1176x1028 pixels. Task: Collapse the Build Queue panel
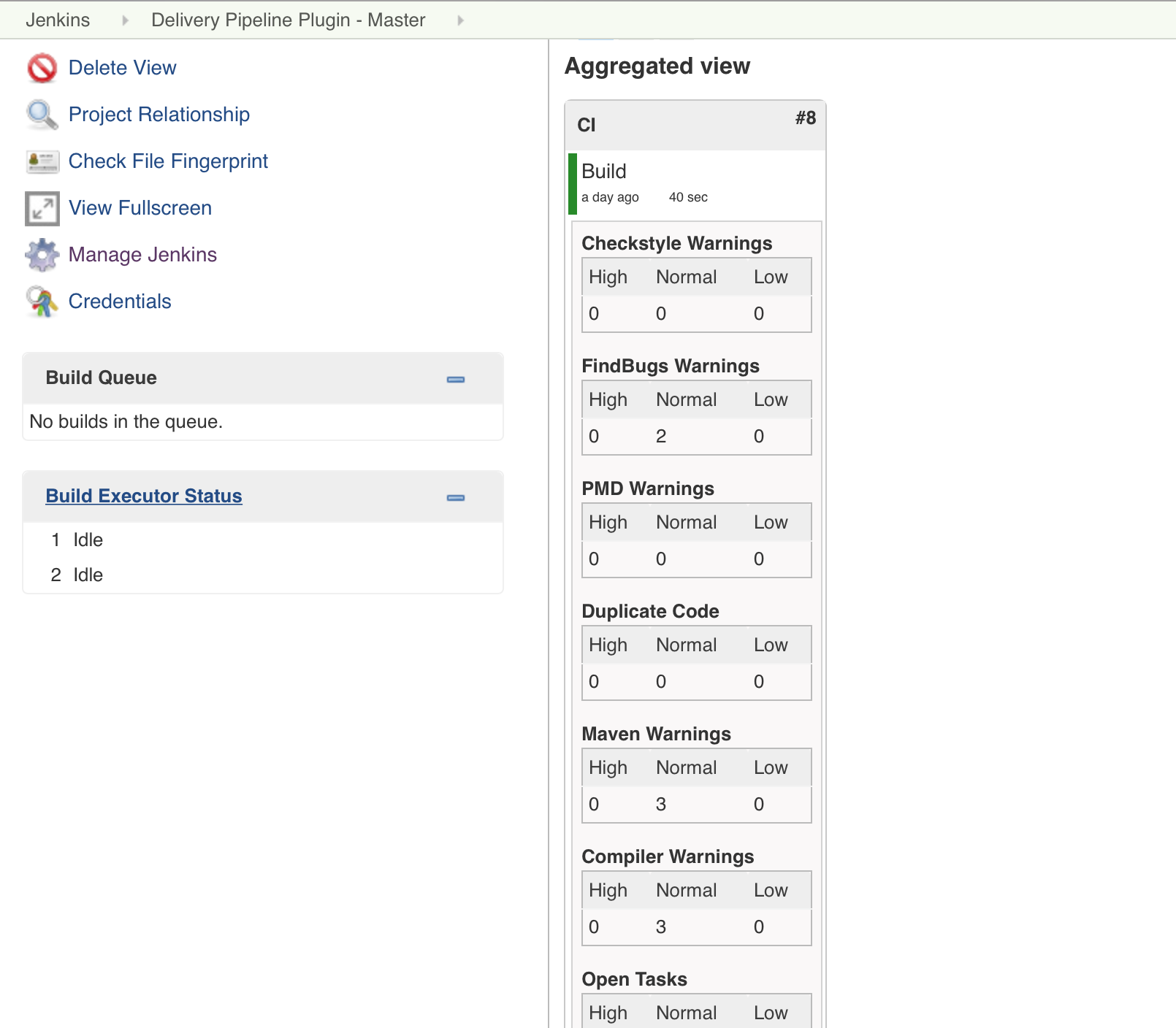click(456, 379)
